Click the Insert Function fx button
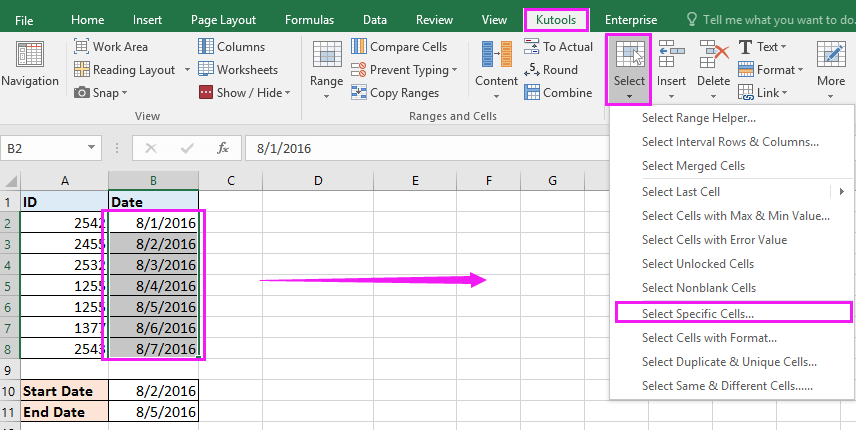The width and height of the screenshot is (856, 430). coord(223,148)
